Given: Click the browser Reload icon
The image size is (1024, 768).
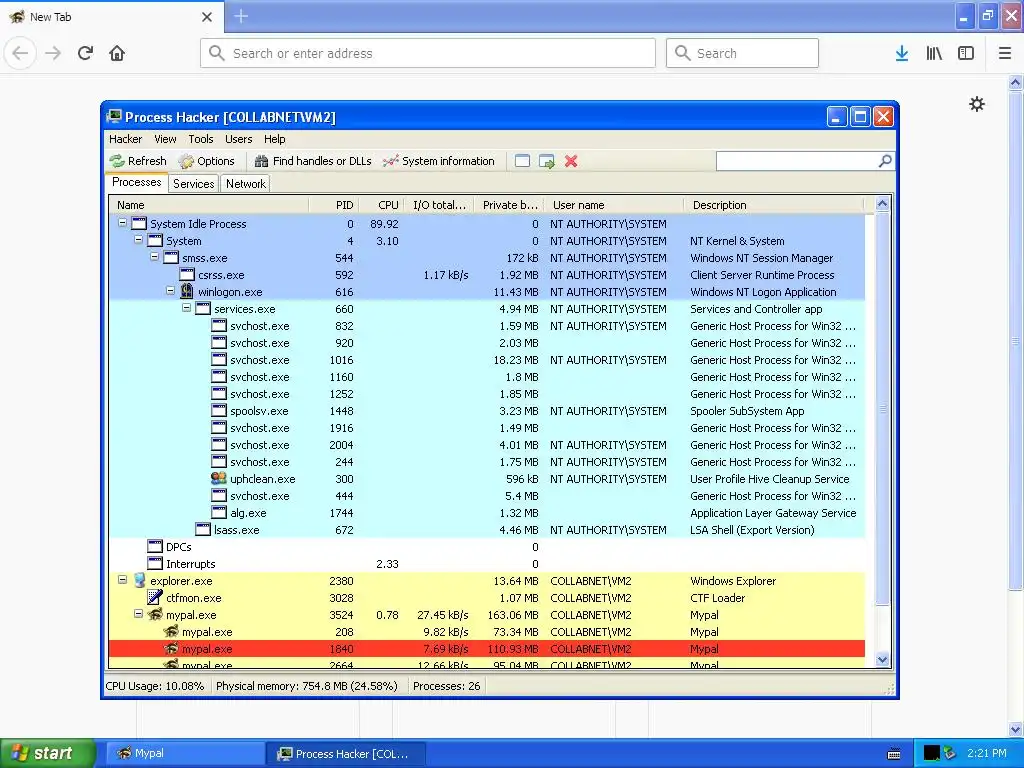Looking at the screenshot, I should (86, 54).
